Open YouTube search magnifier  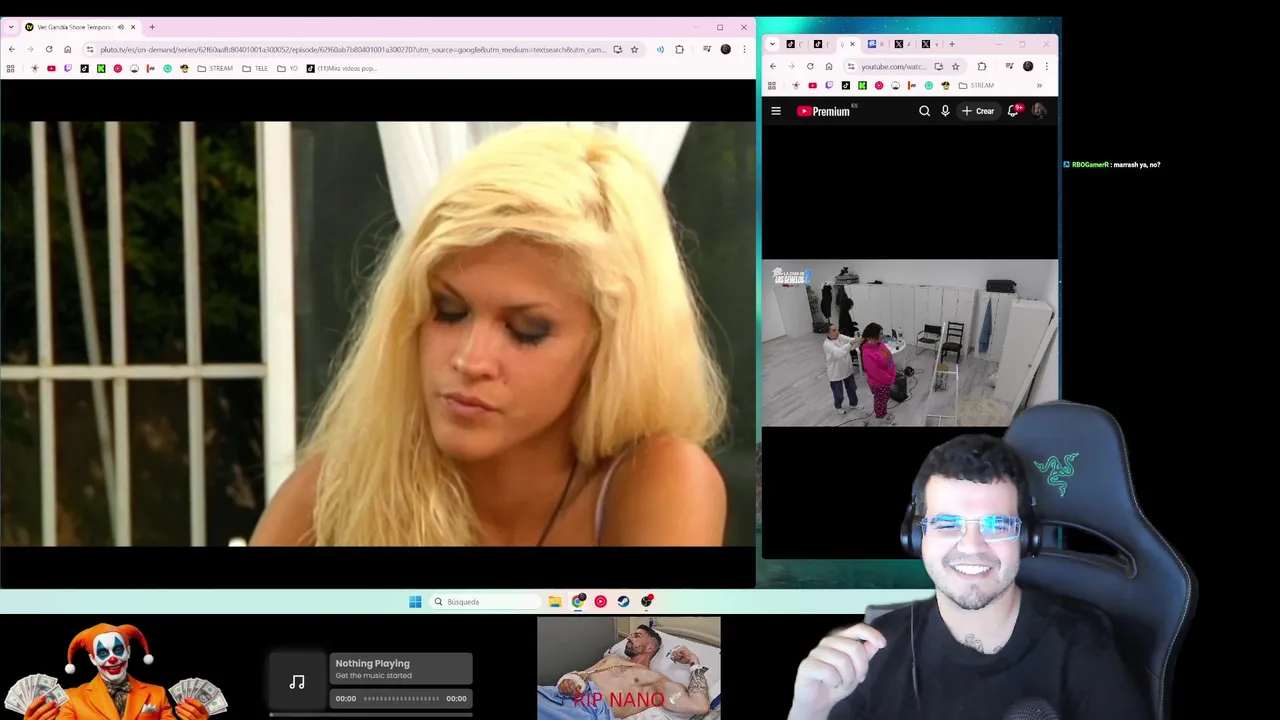pyautogui.click(x=924, y=111)
